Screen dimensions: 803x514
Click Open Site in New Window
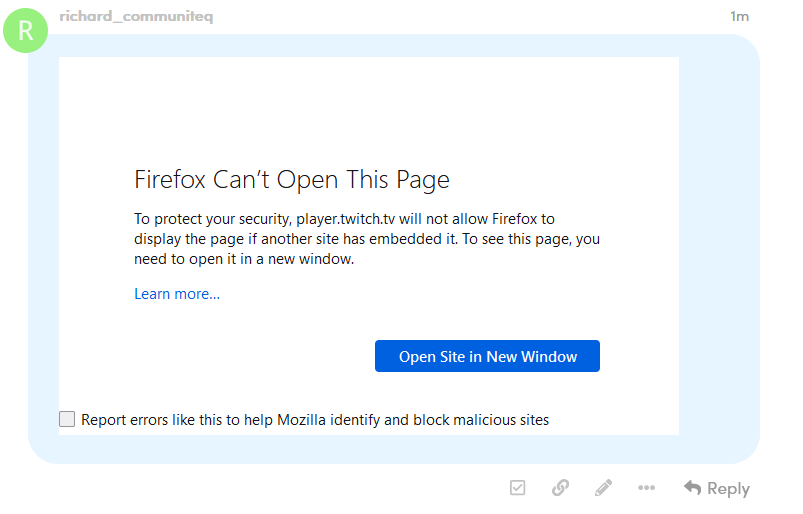487,356
